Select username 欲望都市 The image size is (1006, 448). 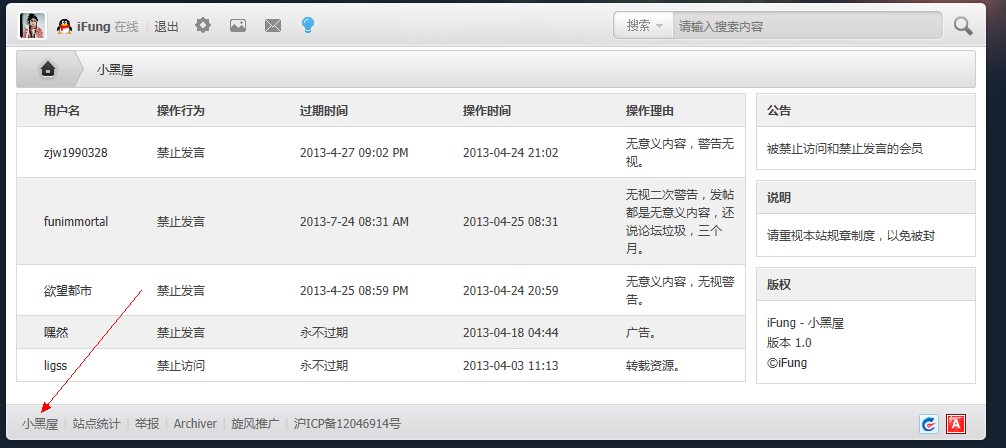coord(68,290)
